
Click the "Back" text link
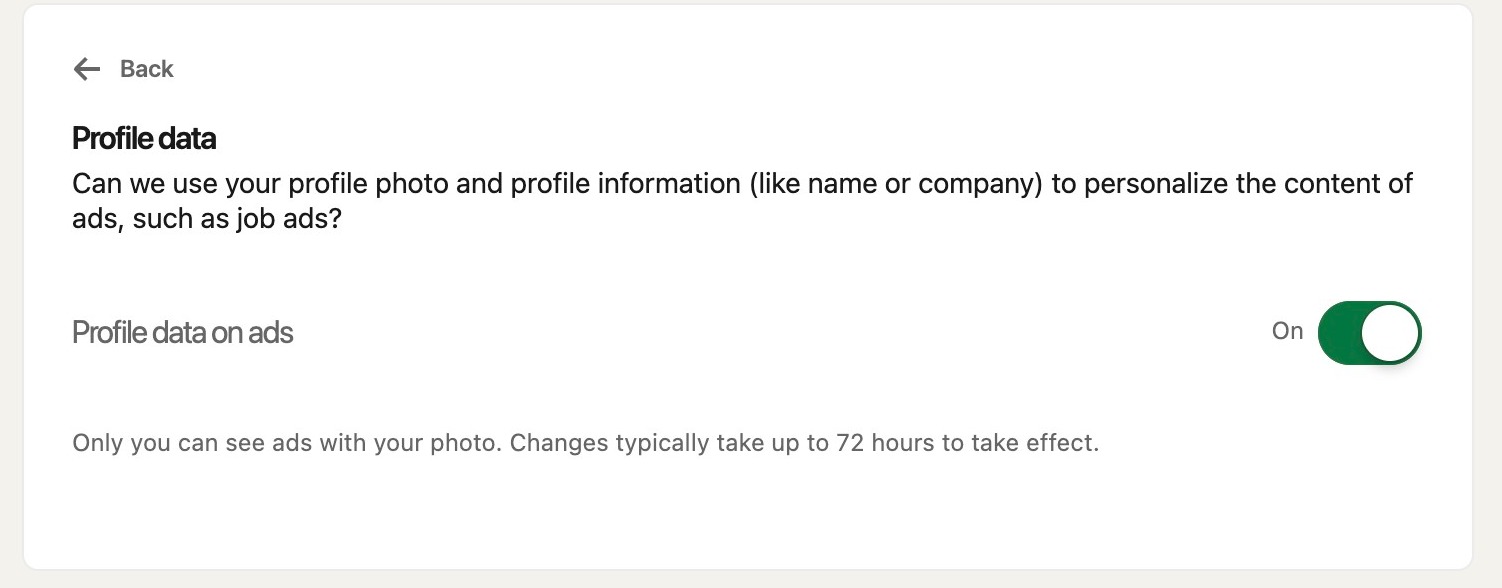click(146, 69)
